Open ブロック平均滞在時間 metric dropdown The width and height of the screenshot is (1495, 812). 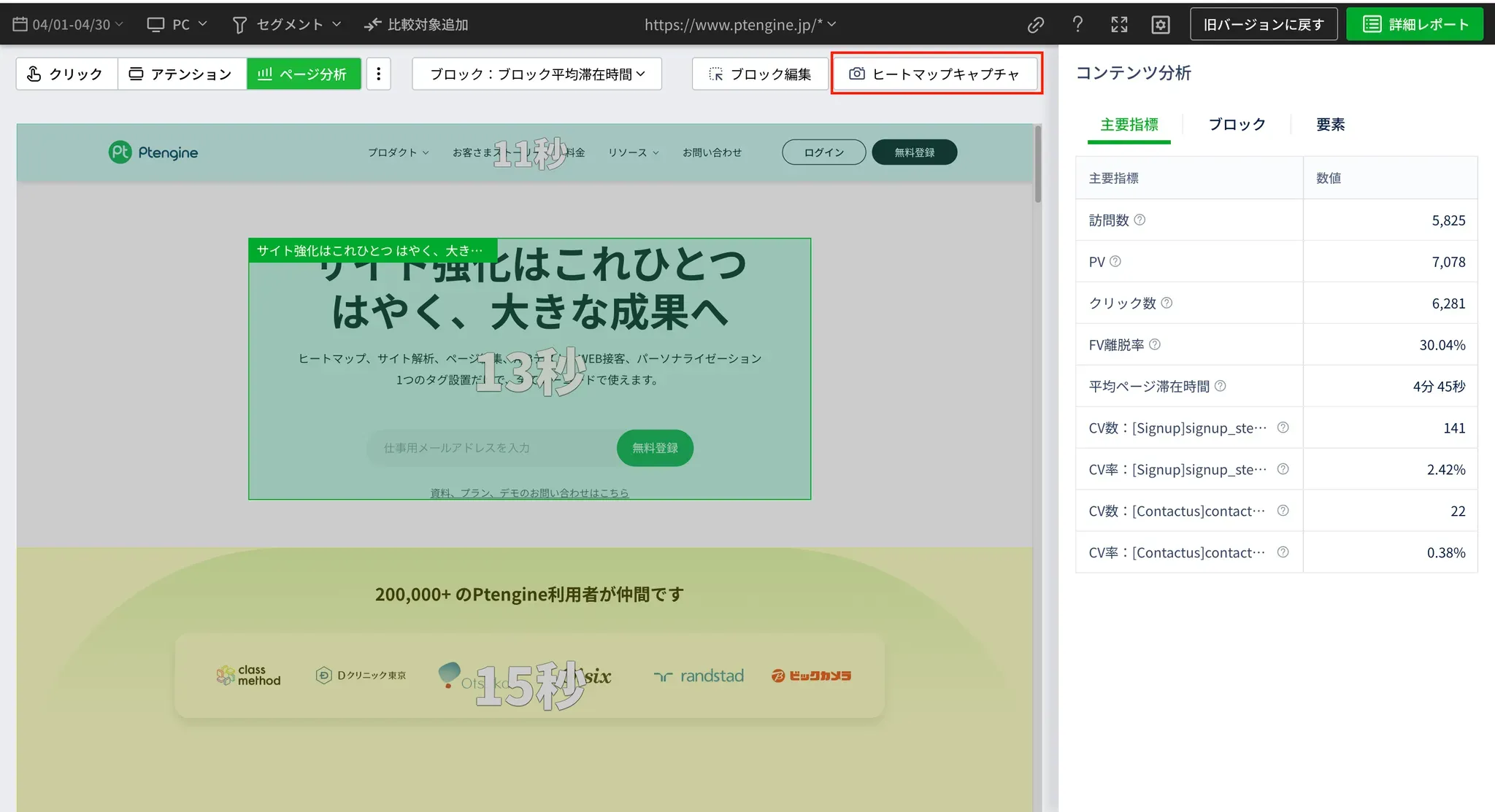point(537,74)
